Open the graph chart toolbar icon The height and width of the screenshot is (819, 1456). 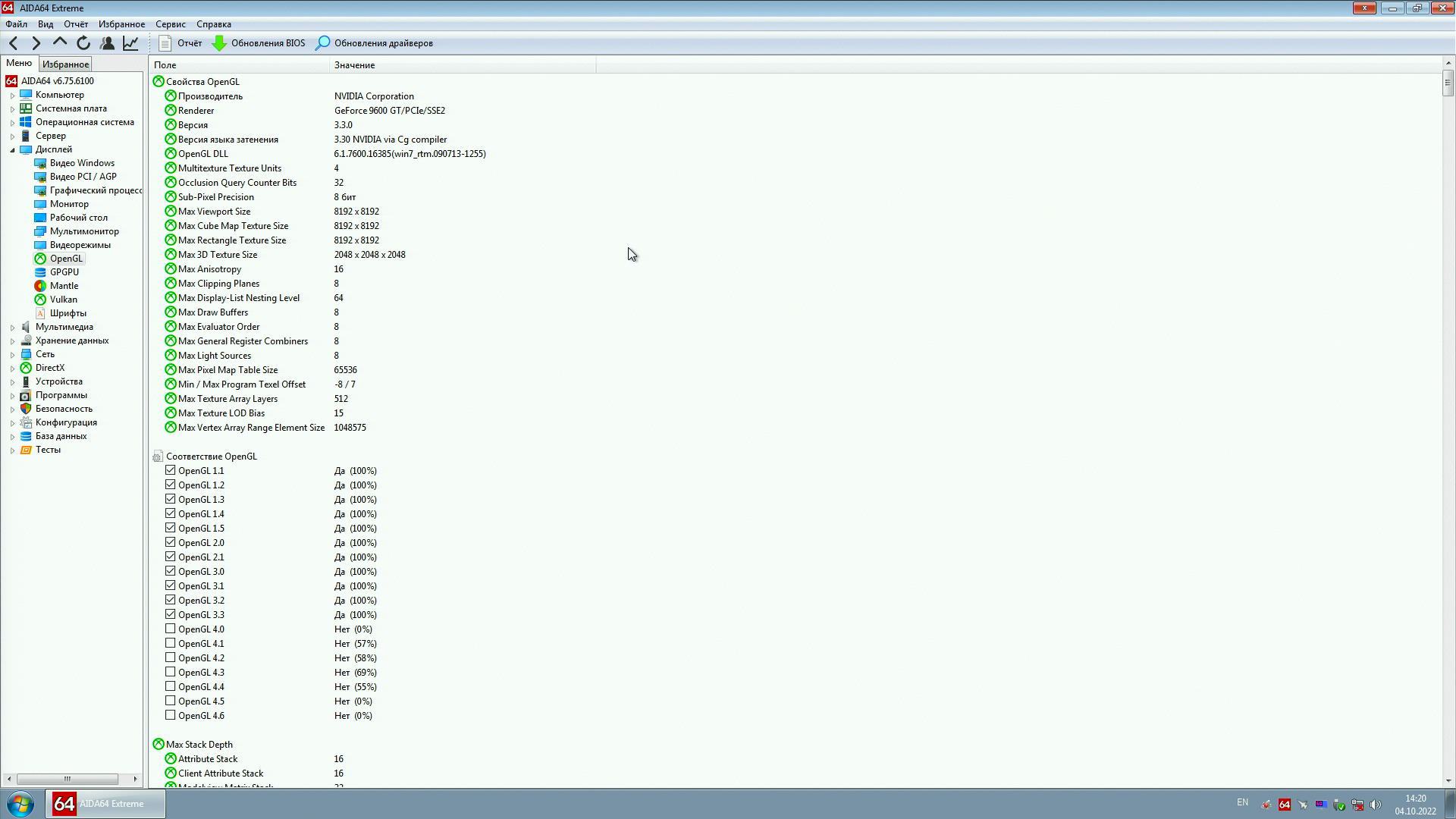click(130, 43)
